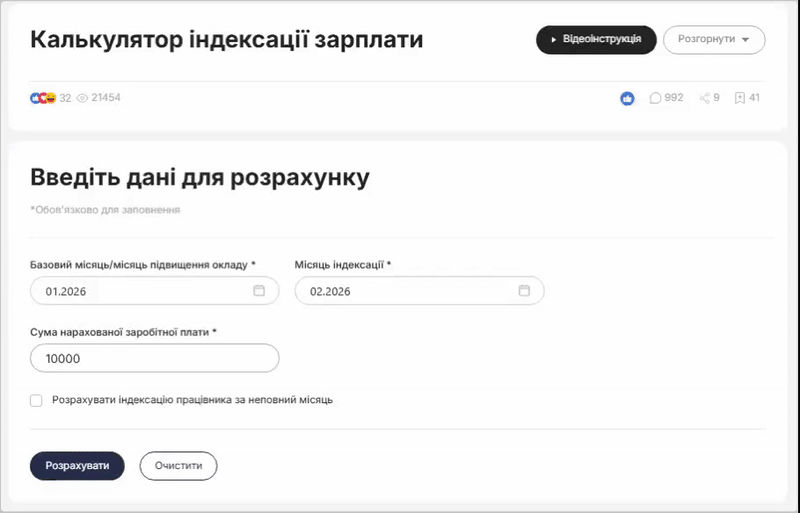Clear the form with the Очистити button

tap(178, 466)
